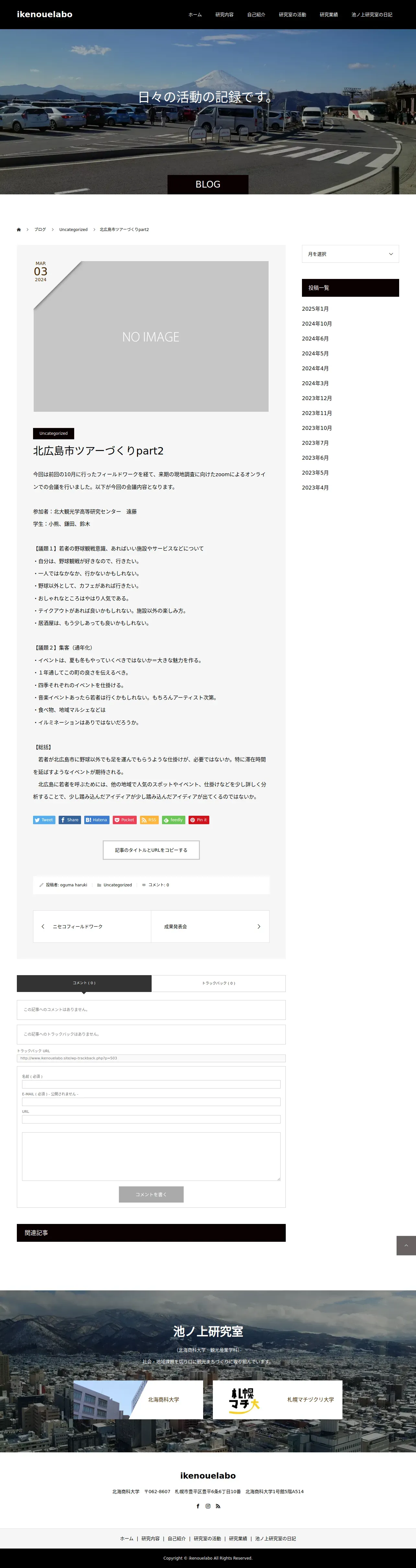Open 2023年6月 archive
Screen dimensions: 416x1568
click(x=316, y=458)
